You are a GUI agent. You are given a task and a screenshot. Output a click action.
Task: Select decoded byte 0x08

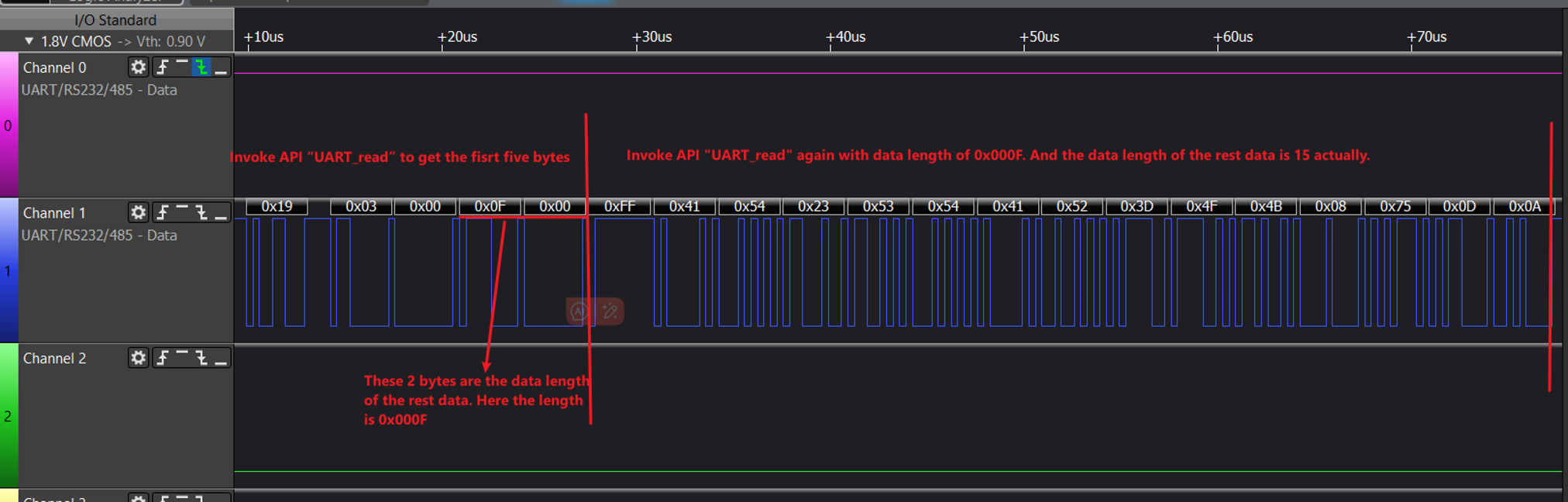pyautogui.click(x=1331, y=206)
